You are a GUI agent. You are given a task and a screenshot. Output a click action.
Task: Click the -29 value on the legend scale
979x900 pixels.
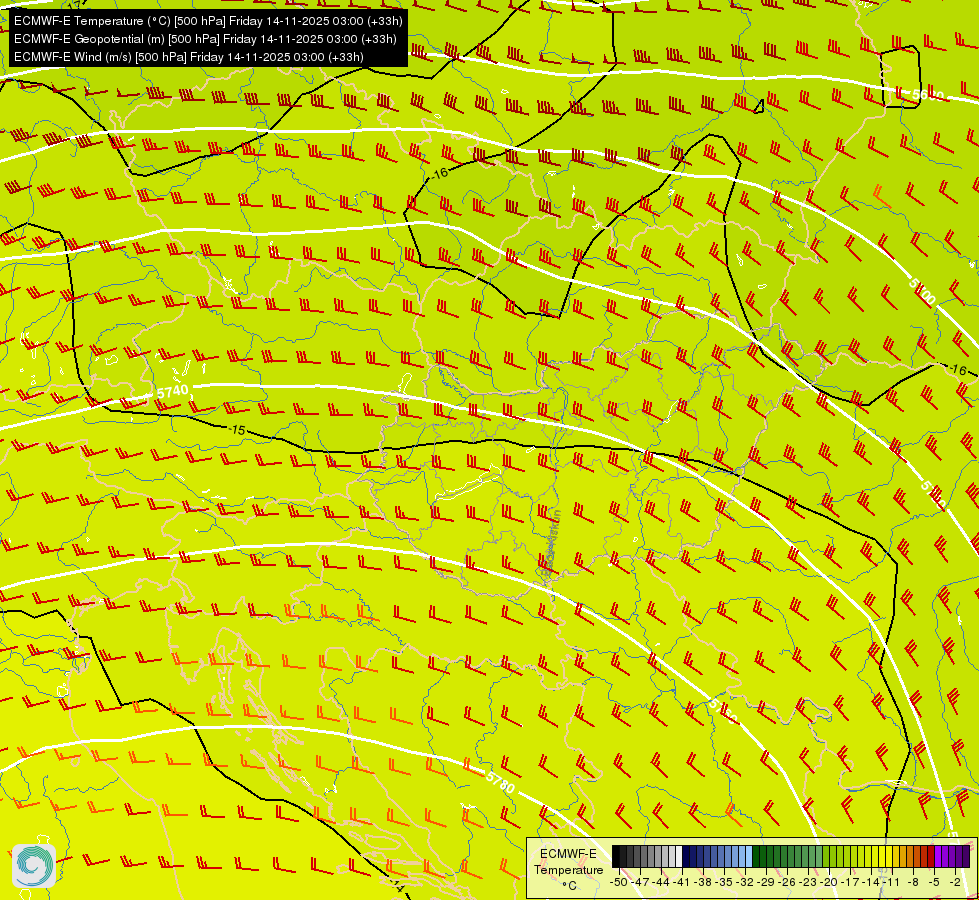click(x=765, y=882)
